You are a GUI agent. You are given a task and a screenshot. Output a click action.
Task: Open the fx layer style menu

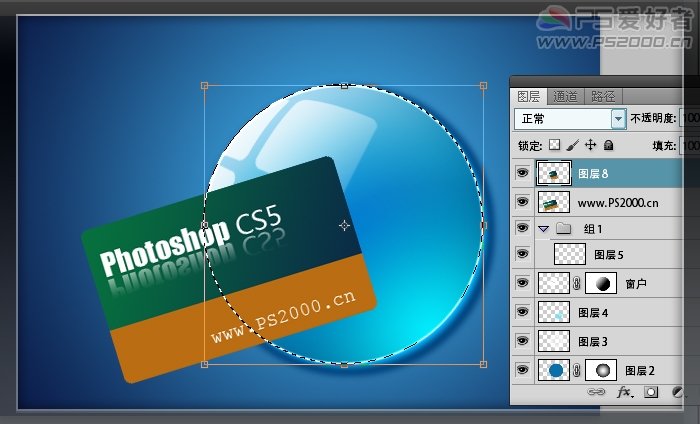[x=625, y=392]
